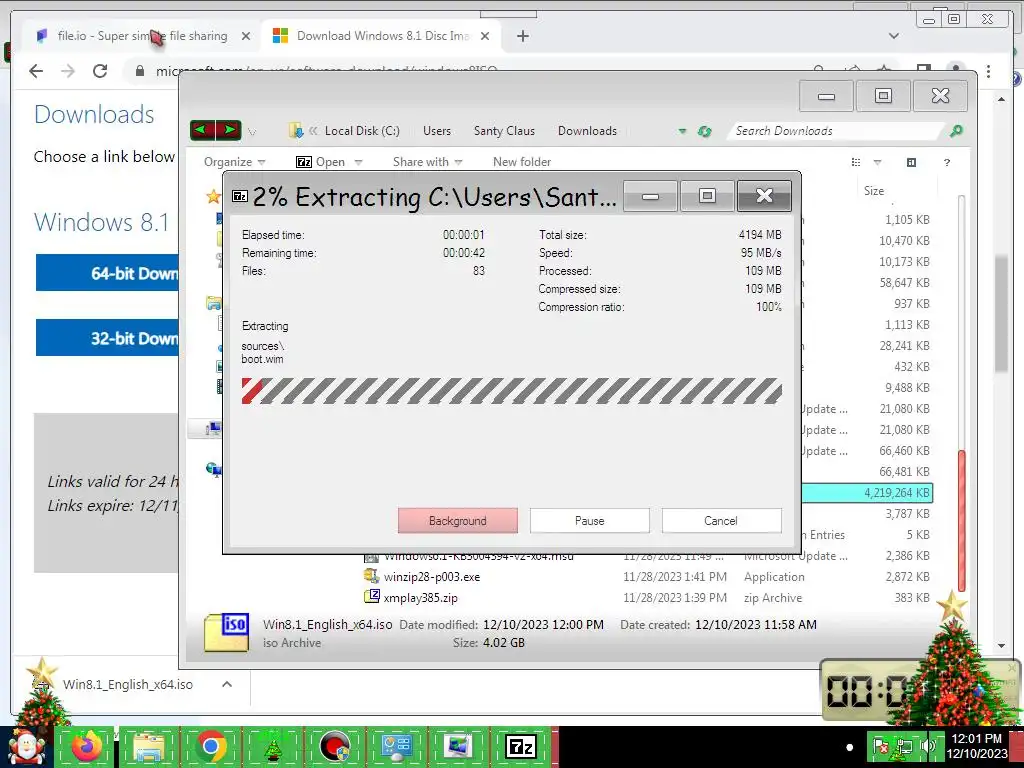This screenshot has height=768, width=1024.
Task: Expand download item options chevron
Action: point(227,684)
